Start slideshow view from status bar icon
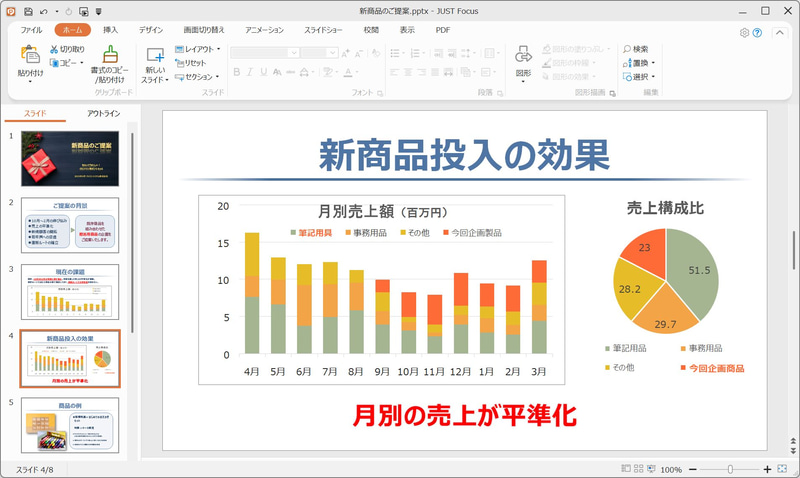Screen dimensions: 800x478 651,468
